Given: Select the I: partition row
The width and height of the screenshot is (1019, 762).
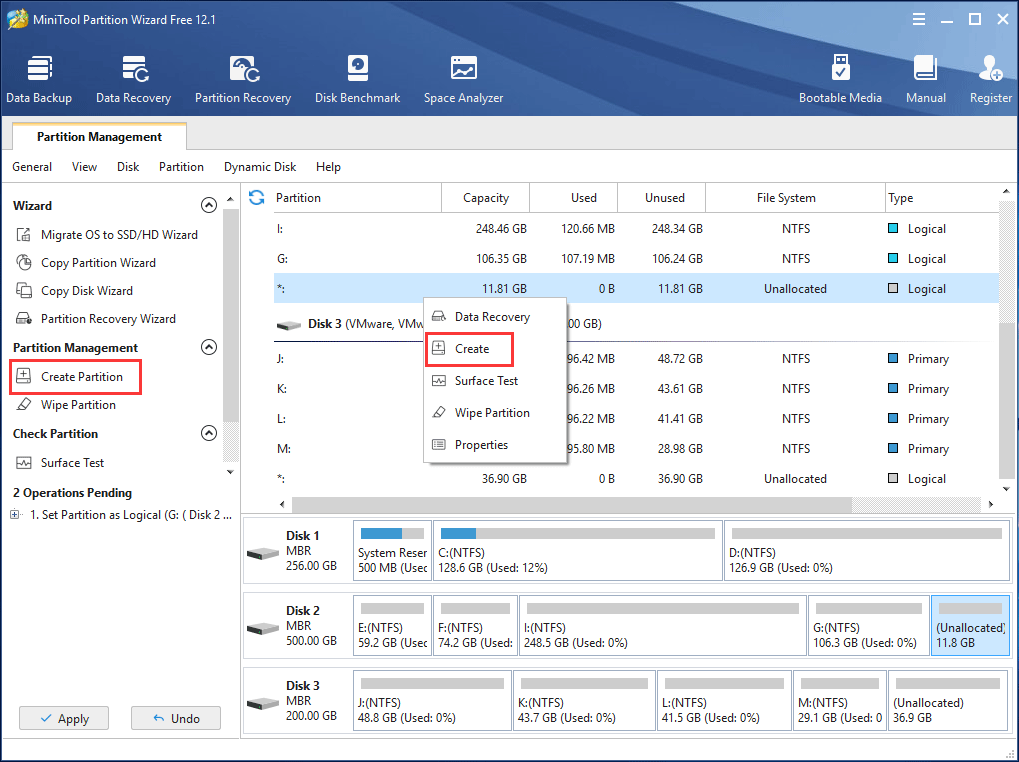Looking at the screenshot, I should 636,229.
